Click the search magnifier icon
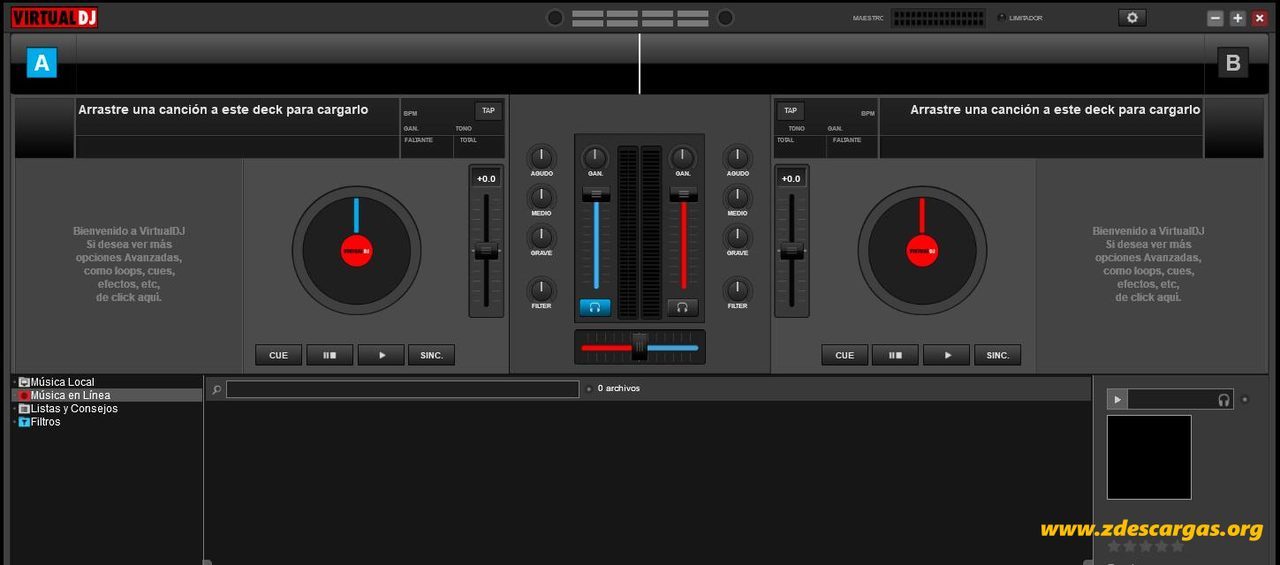This screenshot has width=1280, height=565. 216,389
